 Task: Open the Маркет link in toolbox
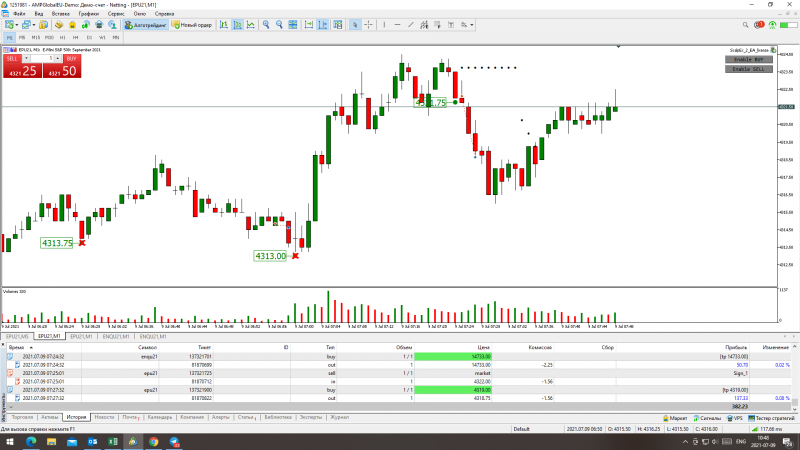click(674, 418)
